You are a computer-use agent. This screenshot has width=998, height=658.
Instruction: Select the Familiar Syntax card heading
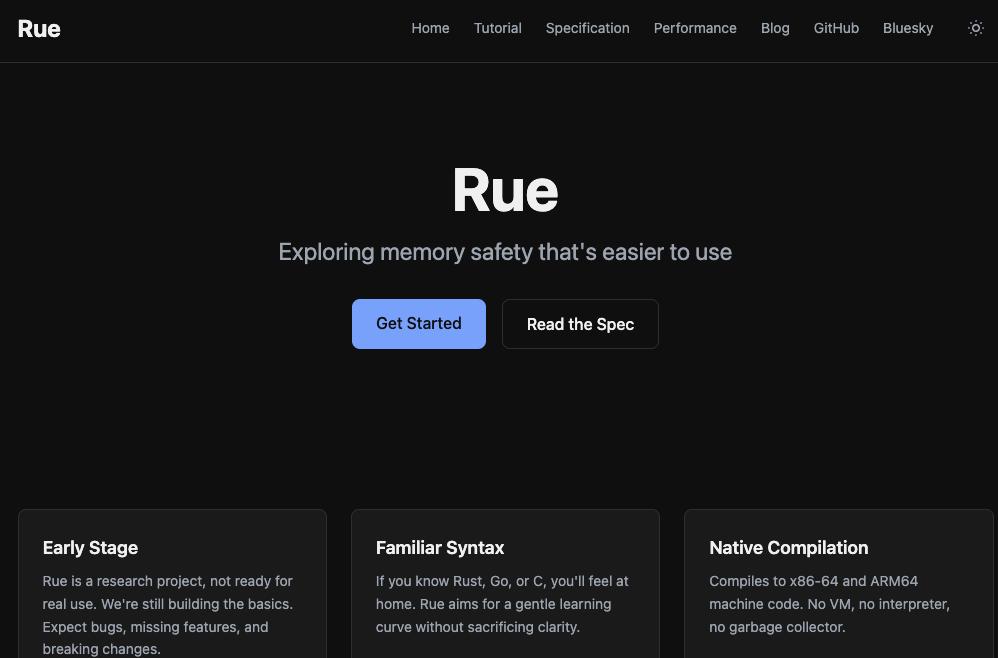(440, 548)
